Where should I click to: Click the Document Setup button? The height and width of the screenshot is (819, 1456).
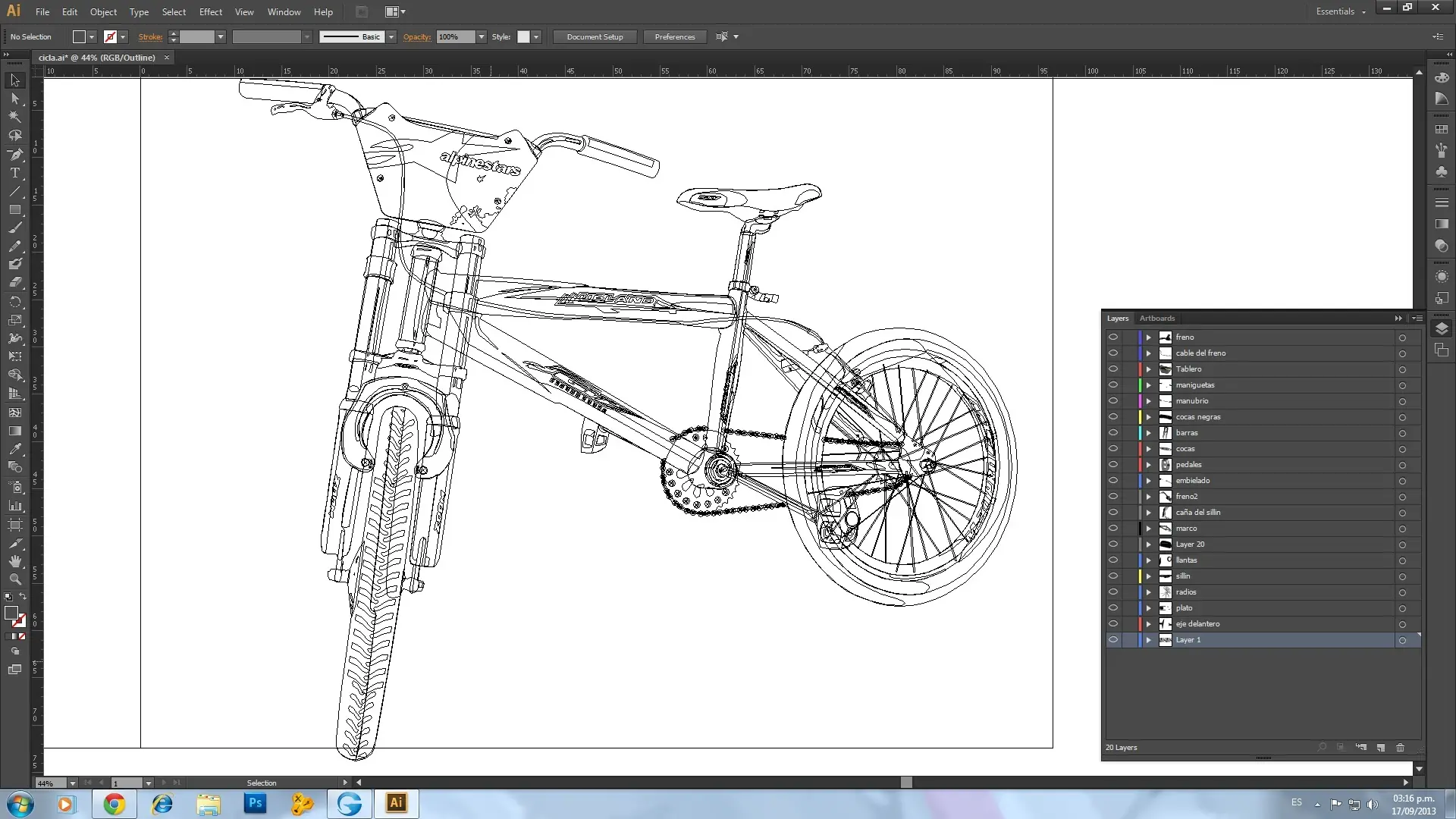pos(595,37)
